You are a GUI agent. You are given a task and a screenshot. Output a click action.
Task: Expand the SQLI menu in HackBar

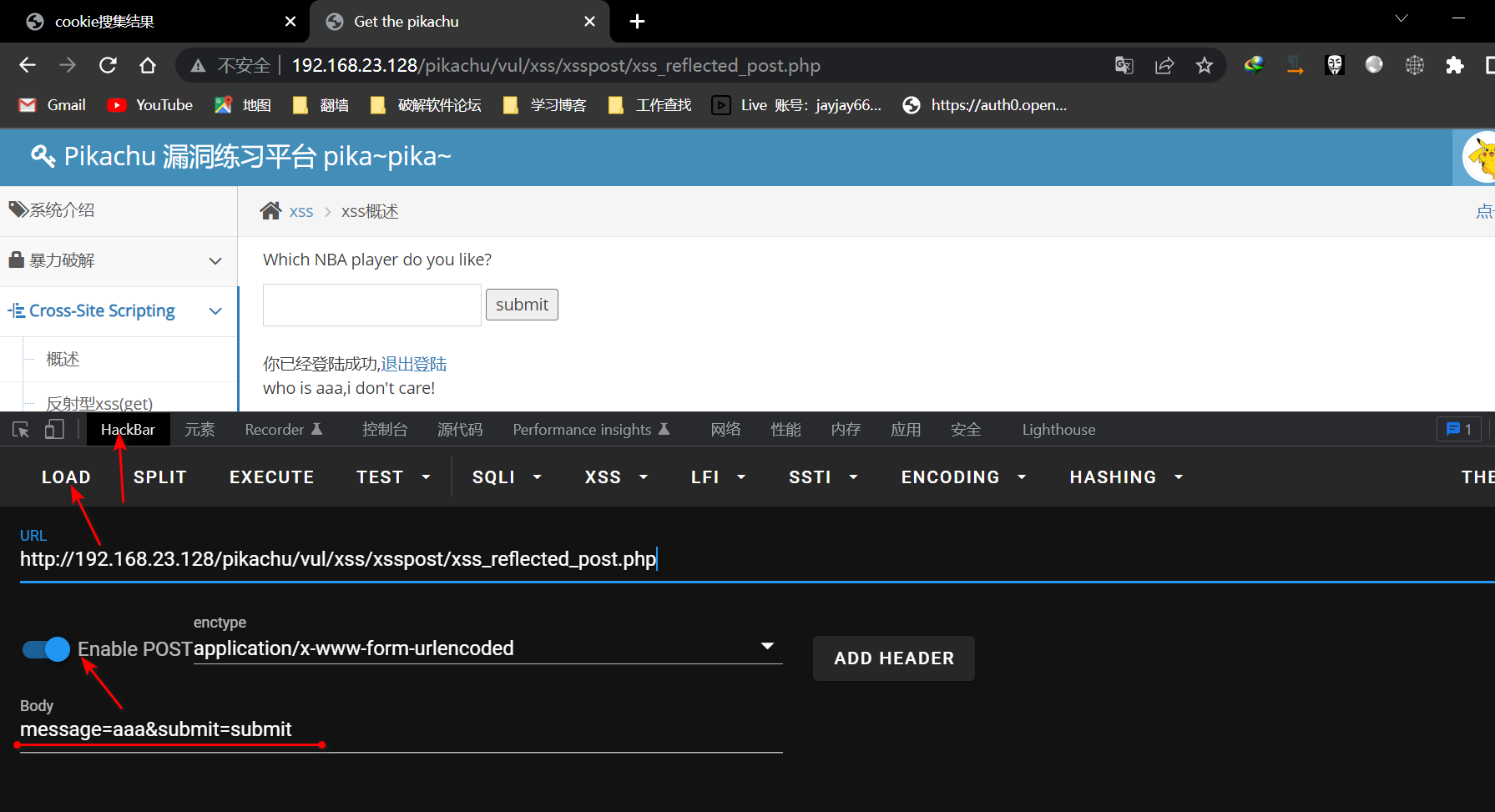pos(506,477)
